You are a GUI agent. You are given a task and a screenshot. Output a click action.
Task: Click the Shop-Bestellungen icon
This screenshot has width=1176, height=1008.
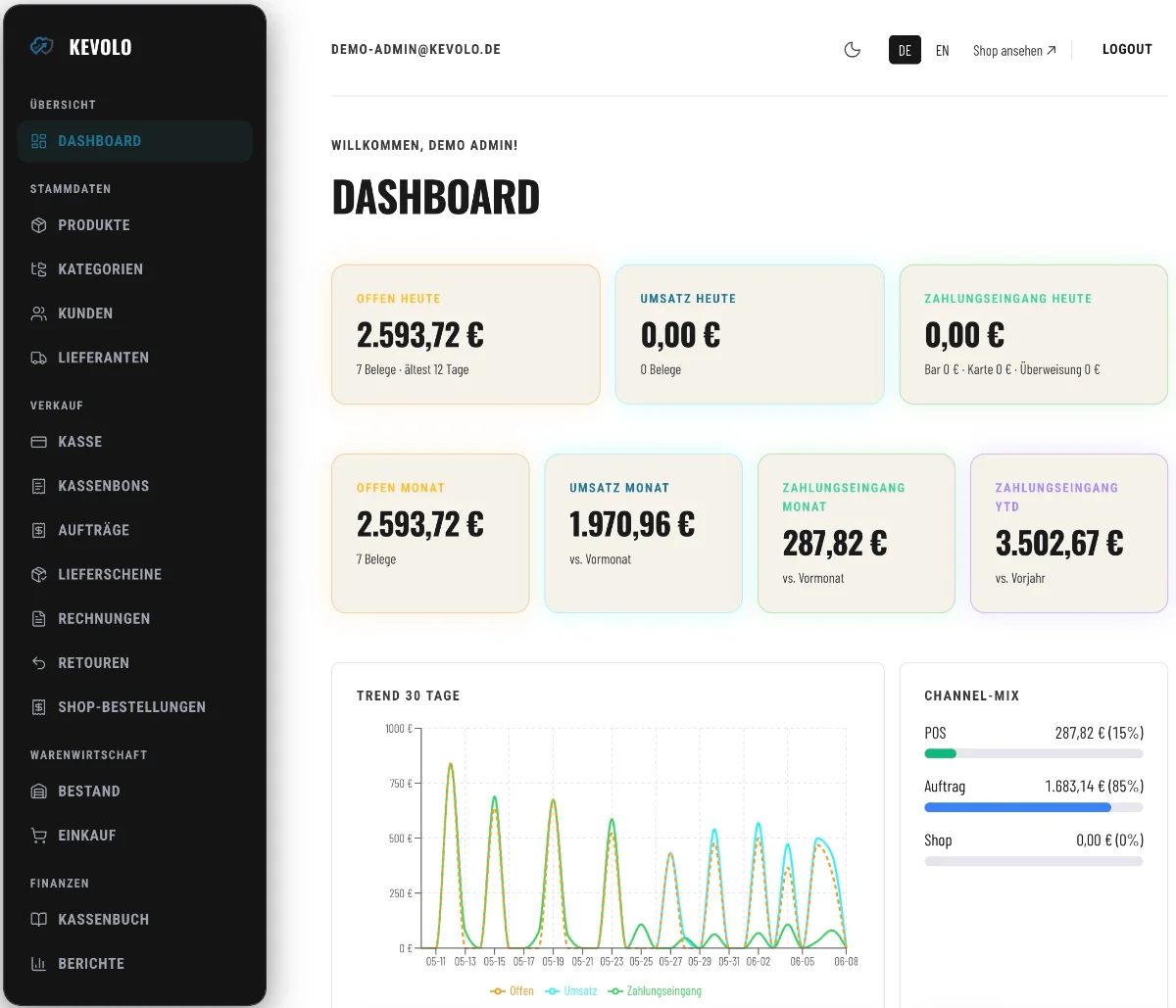tap(39, 707)
